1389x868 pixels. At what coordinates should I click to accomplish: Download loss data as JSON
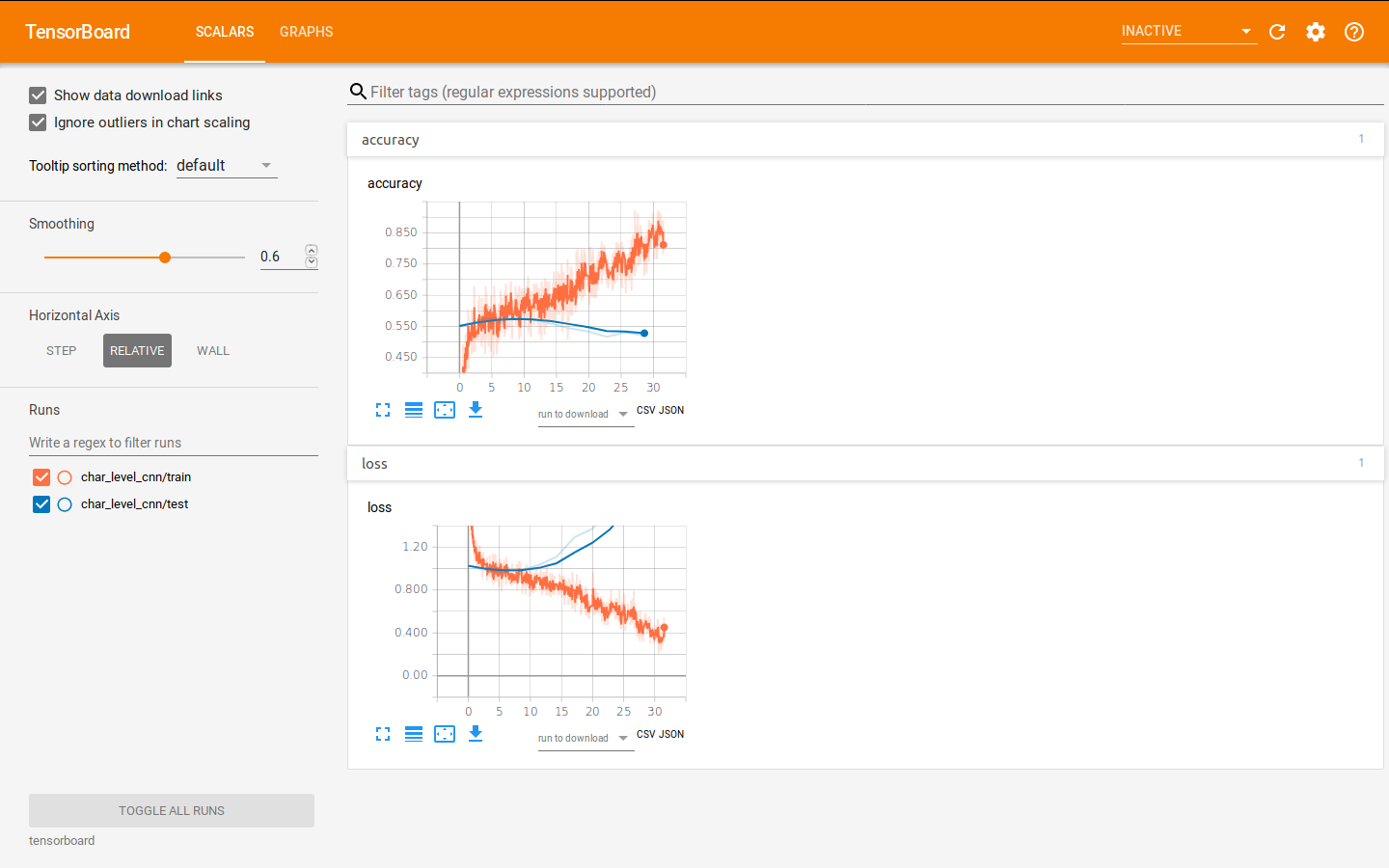pos(671,735)
